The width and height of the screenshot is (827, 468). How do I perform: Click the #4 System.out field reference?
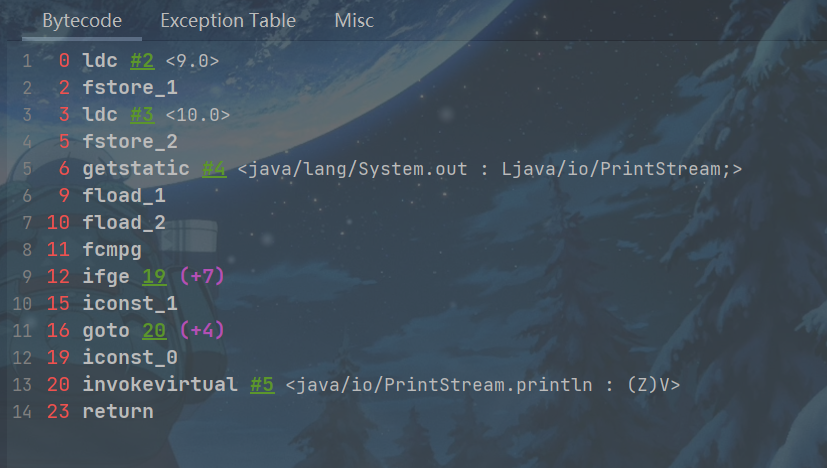[214, 169]
